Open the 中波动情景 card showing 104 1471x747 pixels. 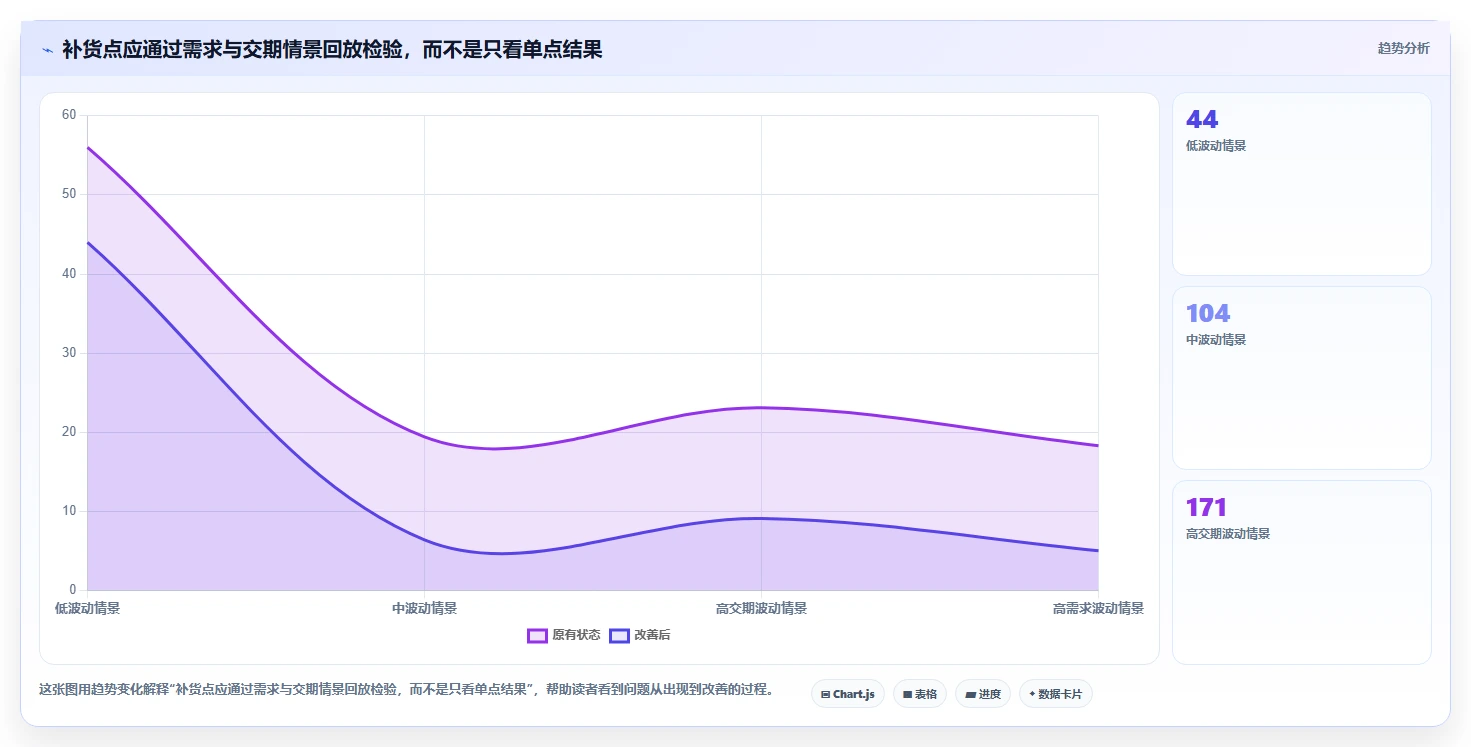tap(1301, 378)
